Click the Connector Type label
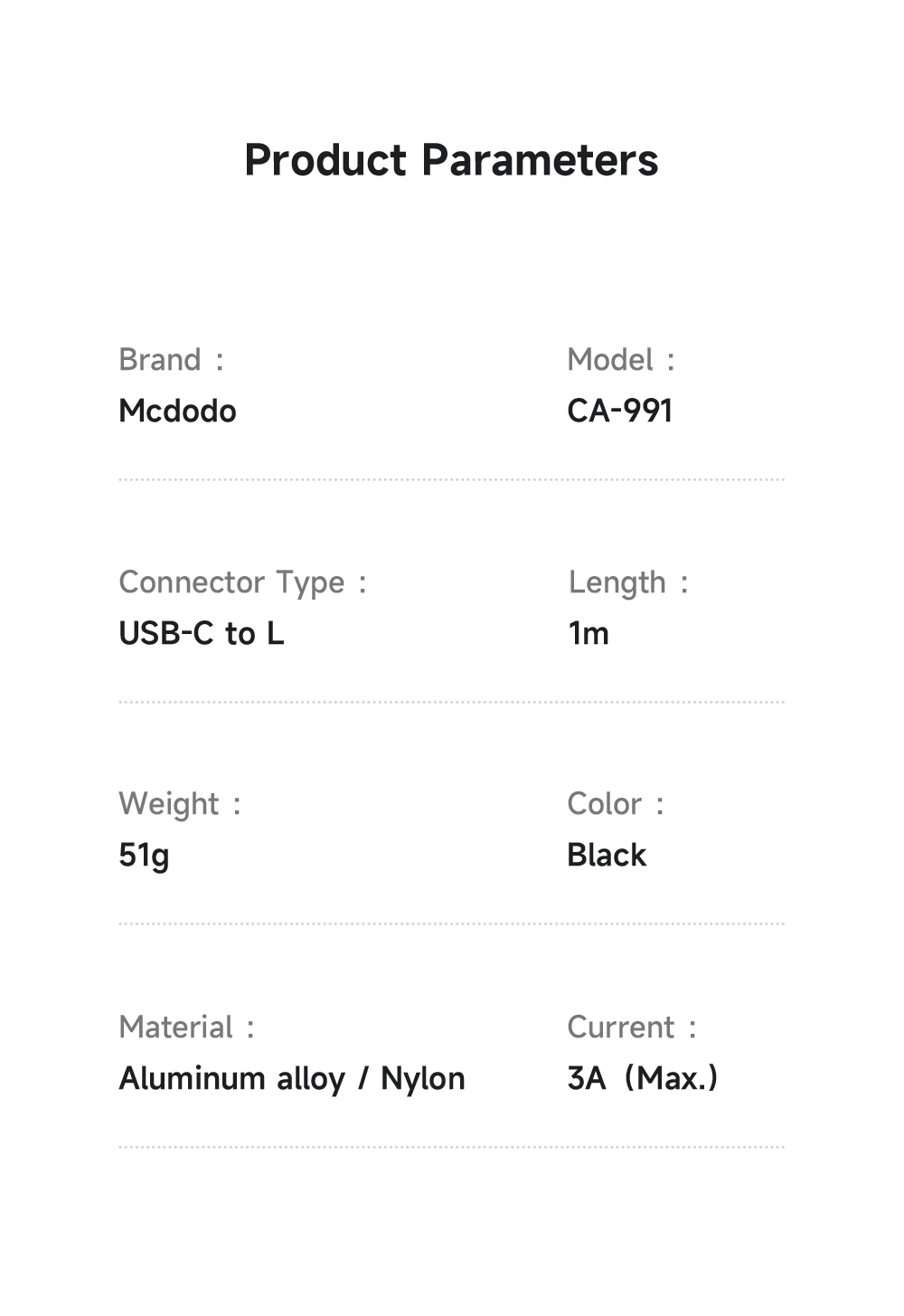 232,582
